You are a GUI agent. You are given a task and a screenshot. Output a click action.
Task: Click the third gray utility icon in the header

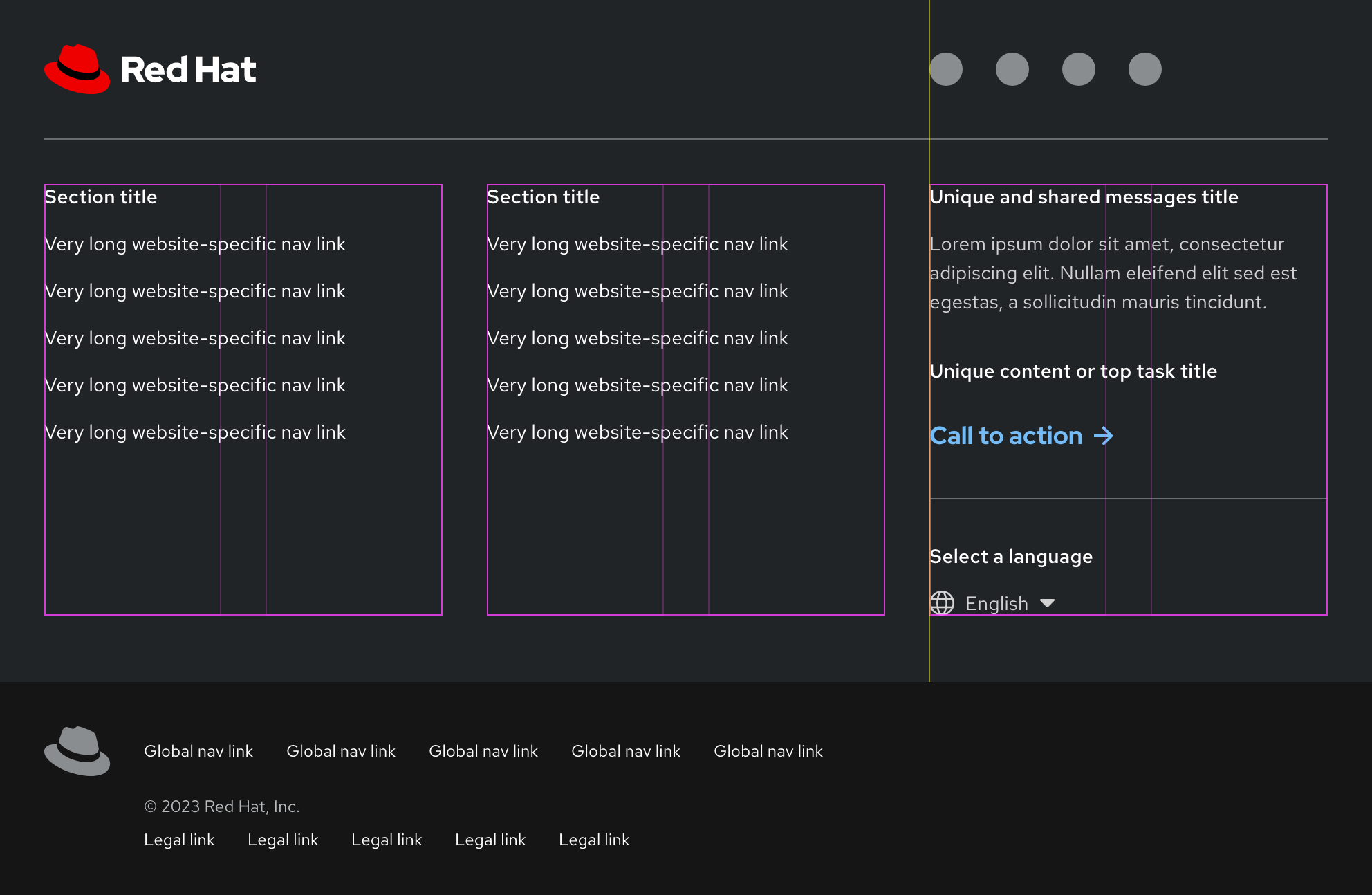(1078, 68)
